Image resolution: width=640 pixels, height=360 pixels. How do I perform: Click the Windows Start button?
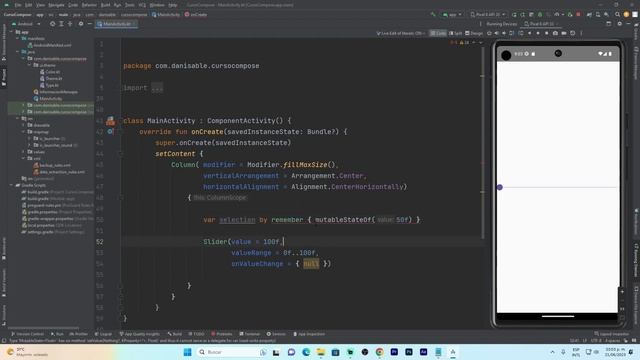click(187, 352)
